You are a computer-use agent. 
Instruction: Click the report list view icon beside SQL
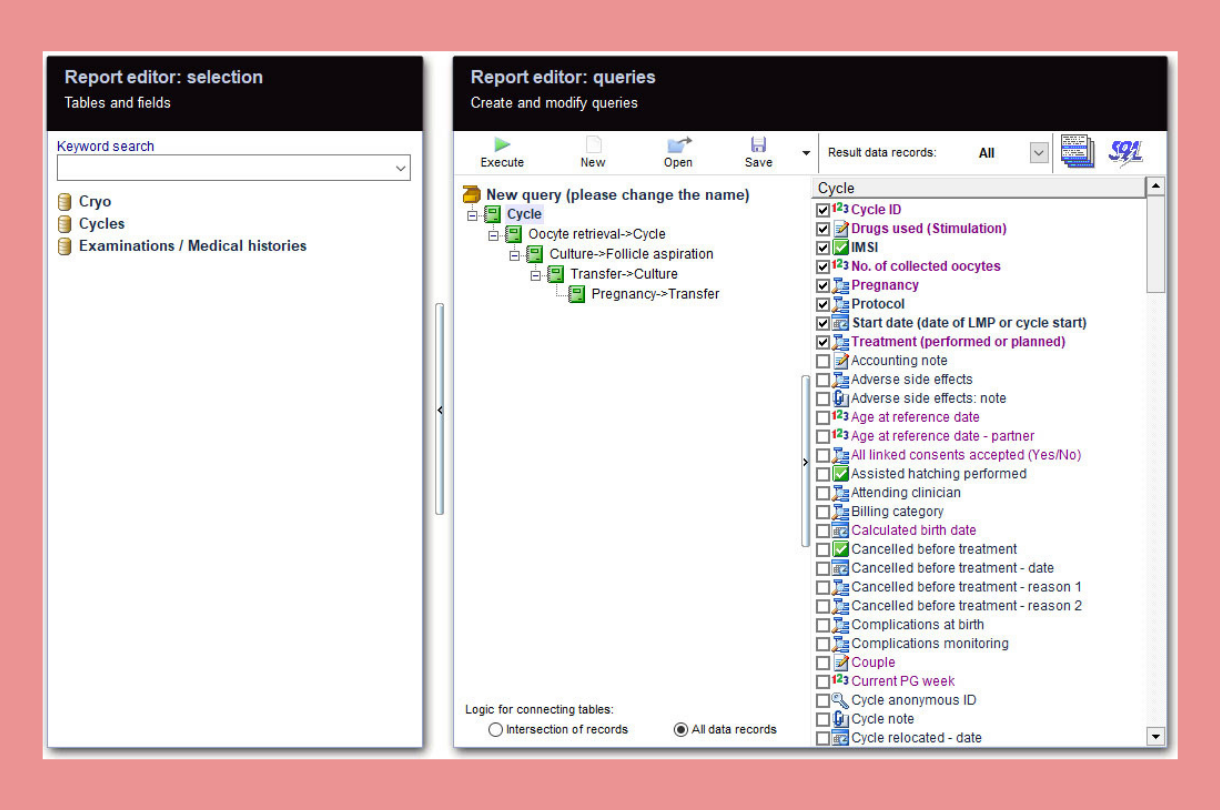[x=1077, y=152]
